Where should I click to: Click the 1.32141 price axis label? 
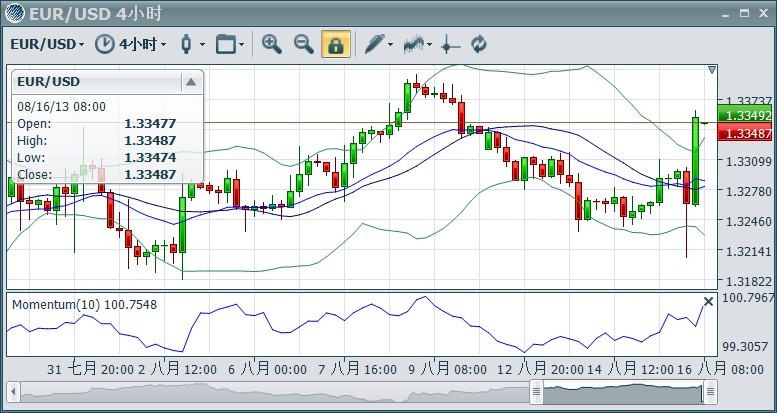click(x=748, y=251)
